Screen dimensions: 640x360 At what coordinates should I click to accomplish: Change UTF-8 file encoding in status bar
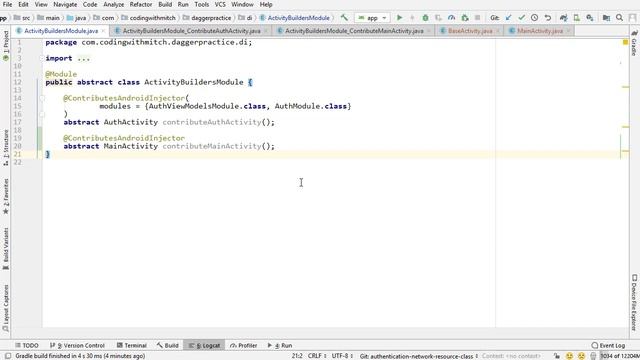click(x=342, y=356)
